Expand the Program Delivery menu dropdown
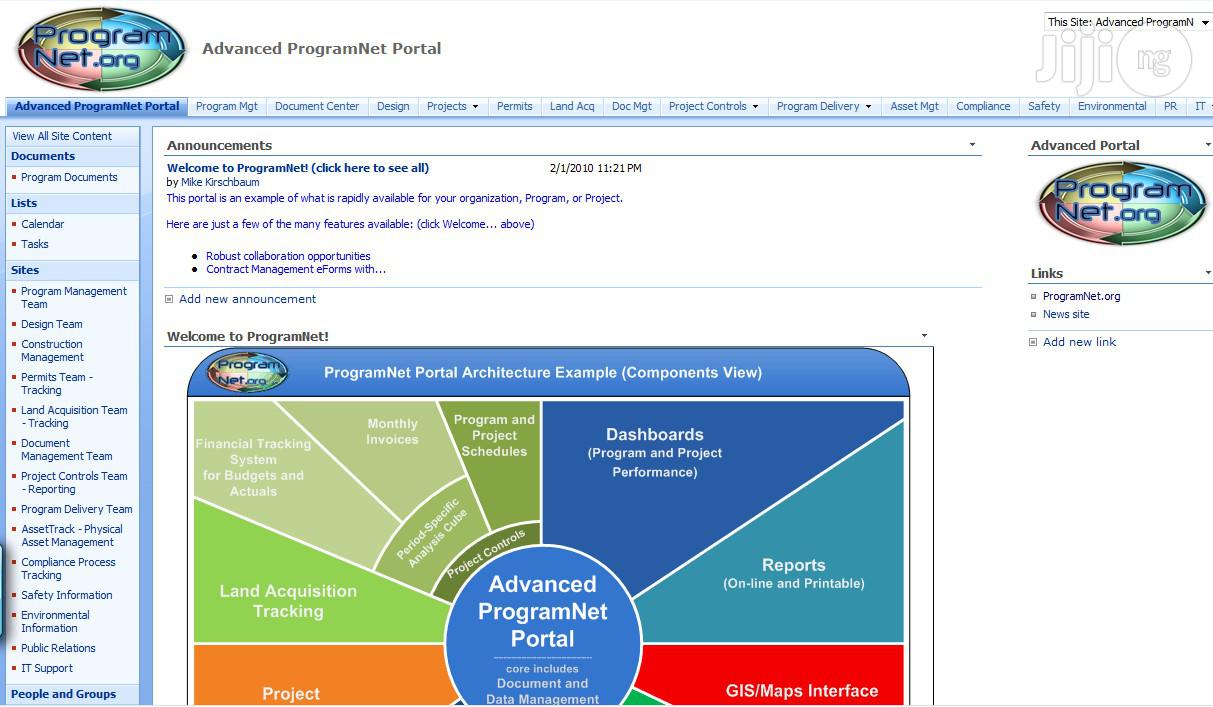Image resolution: width=1213 pixels, height=707 pixels. pos(868,106)
